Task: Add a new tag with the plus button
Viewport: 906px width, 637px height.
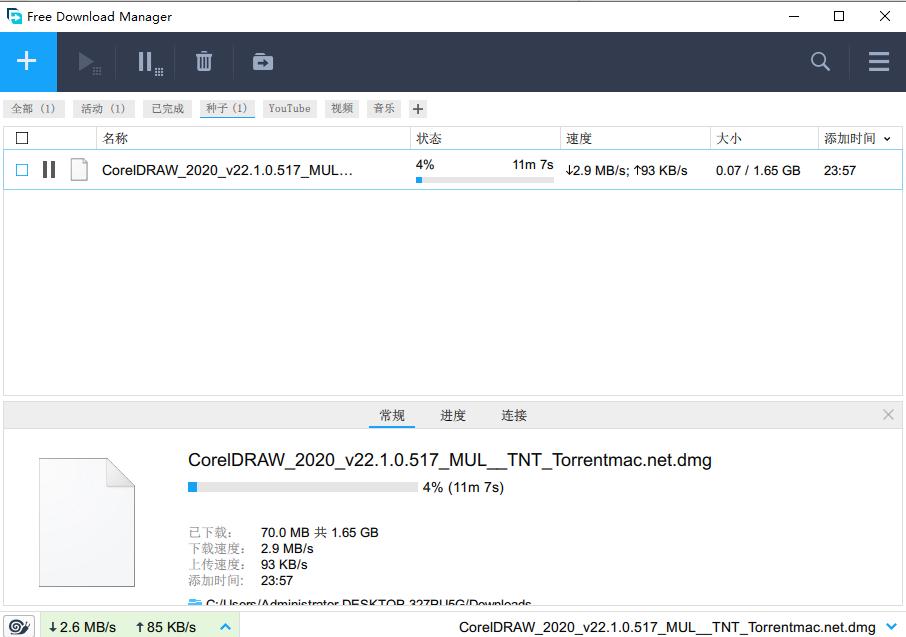Action: pos(418,109)
